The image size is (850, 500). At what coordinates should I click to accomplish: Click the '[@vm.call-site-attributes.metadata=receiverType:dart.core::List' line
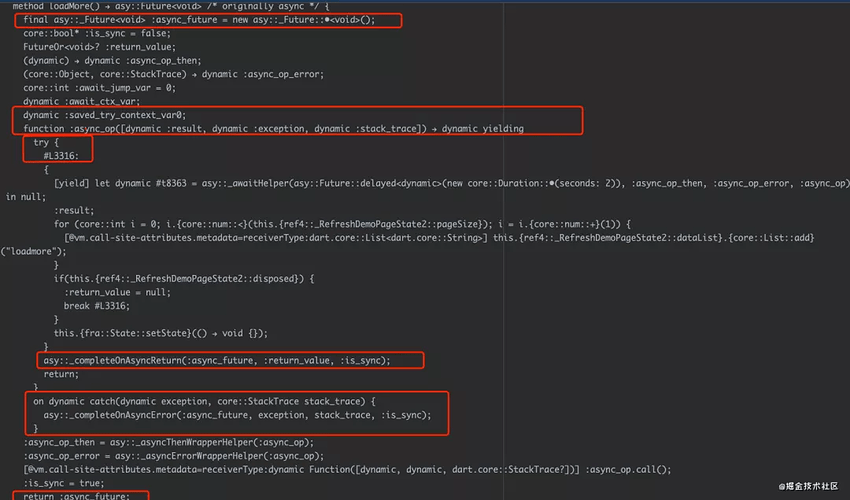439,238
